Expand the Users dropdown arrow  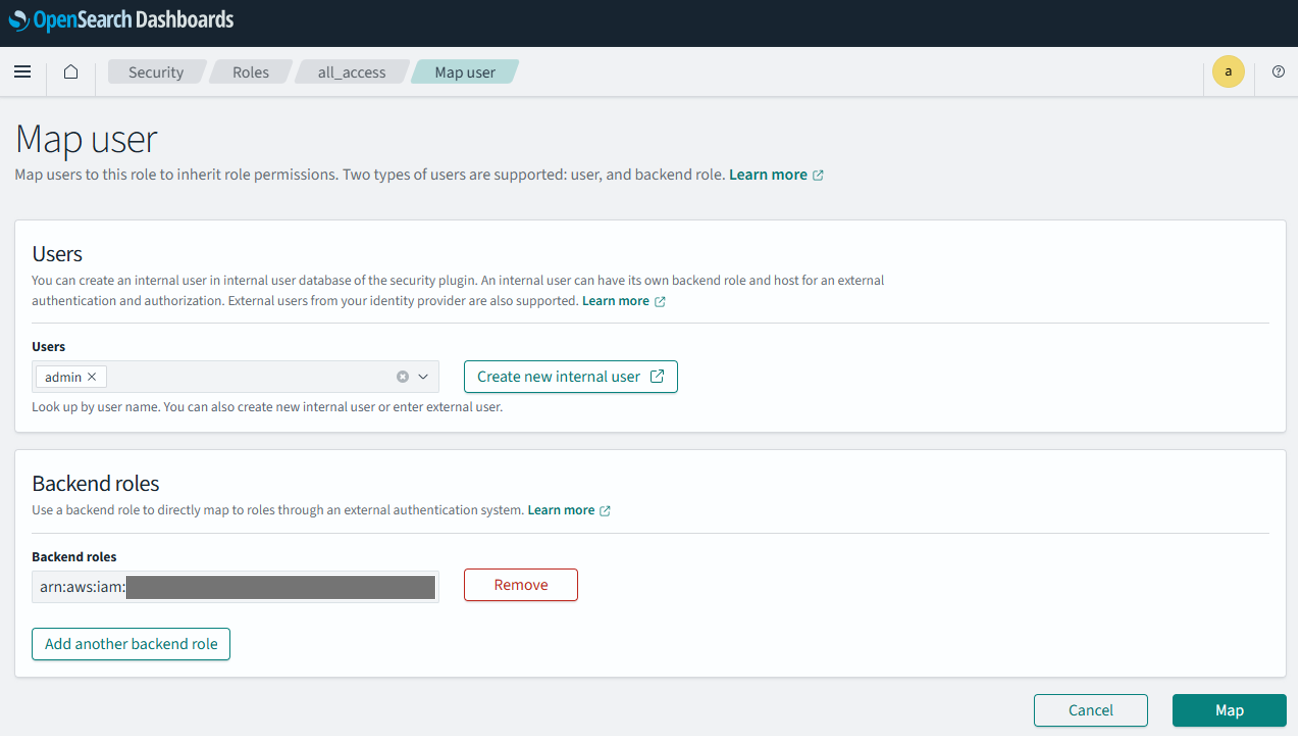(x=423, y=377)
